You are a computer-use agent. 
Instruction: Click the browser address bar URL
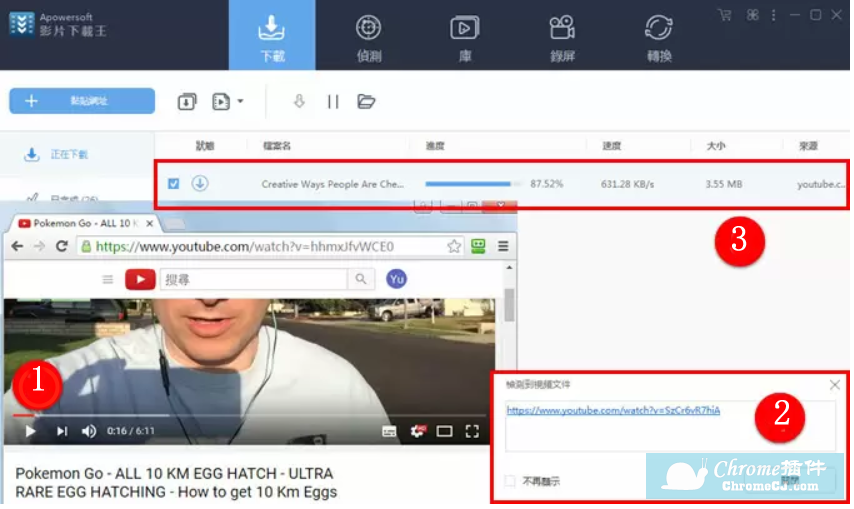245,247
